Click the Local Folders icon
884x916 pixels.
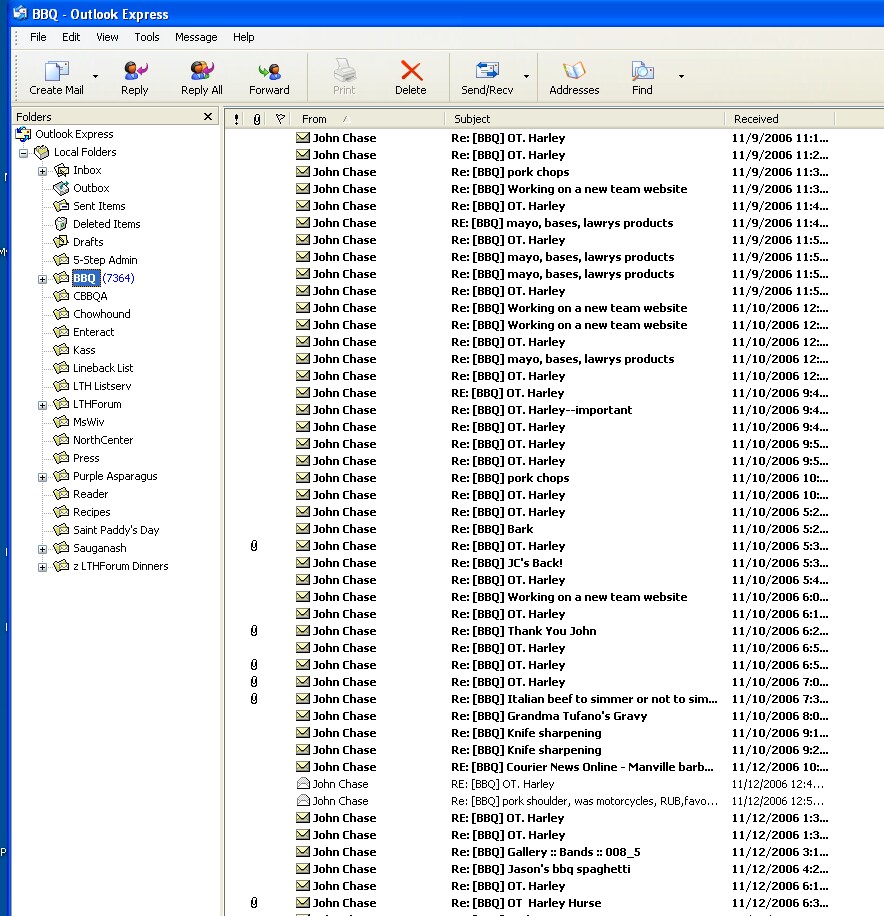coord(41,152)
